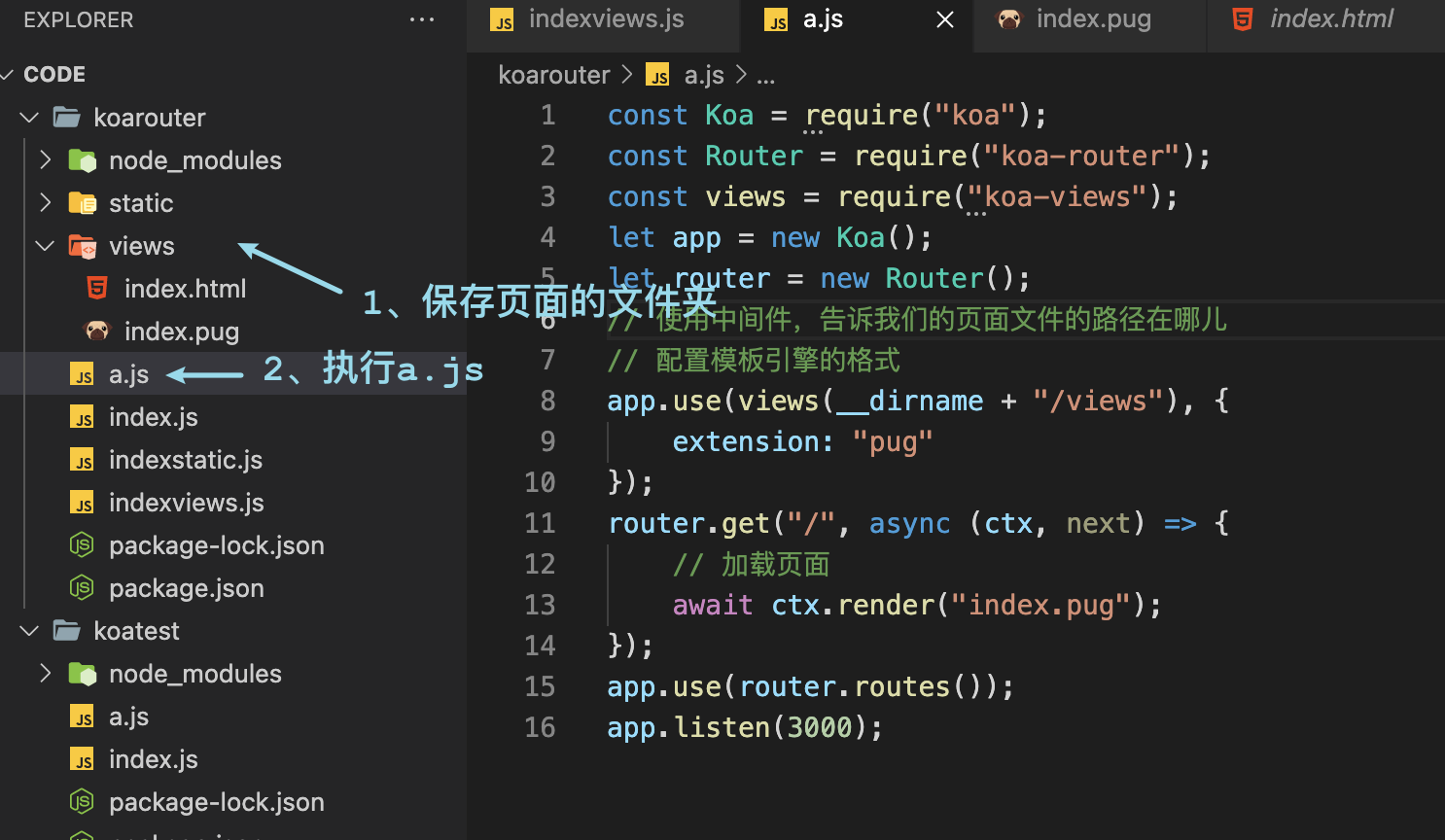Click line number 11 in the gutter
1445x840 pixels.
540,523
